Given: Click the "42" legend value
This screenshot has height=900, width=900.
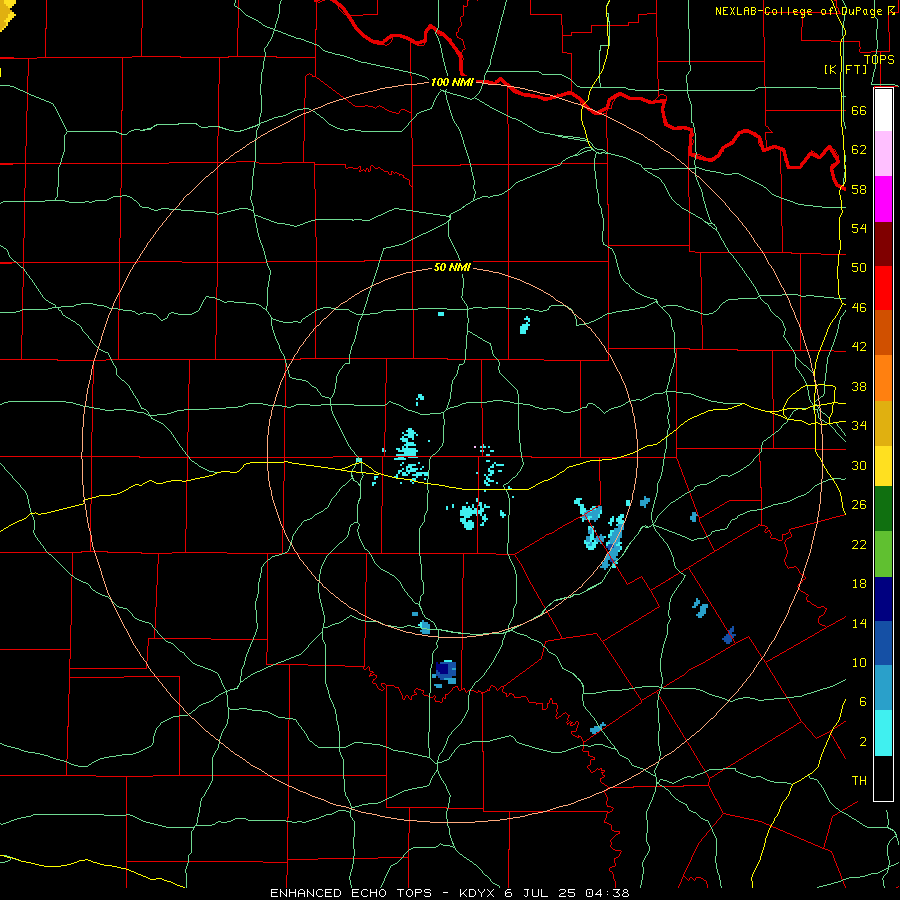Looking at the screenshot, I should [x=859, y=347].
